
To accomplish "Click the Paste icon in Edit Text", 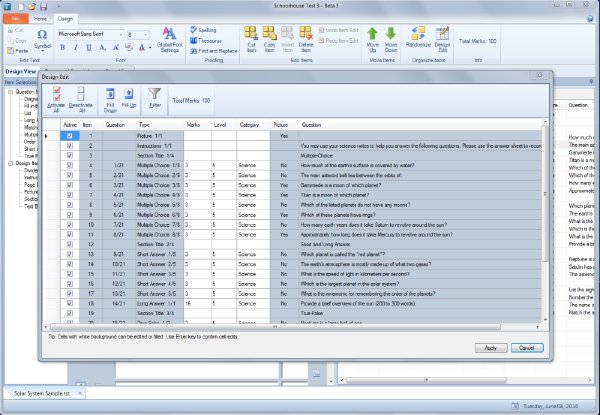I will click(x=11, y=50).
